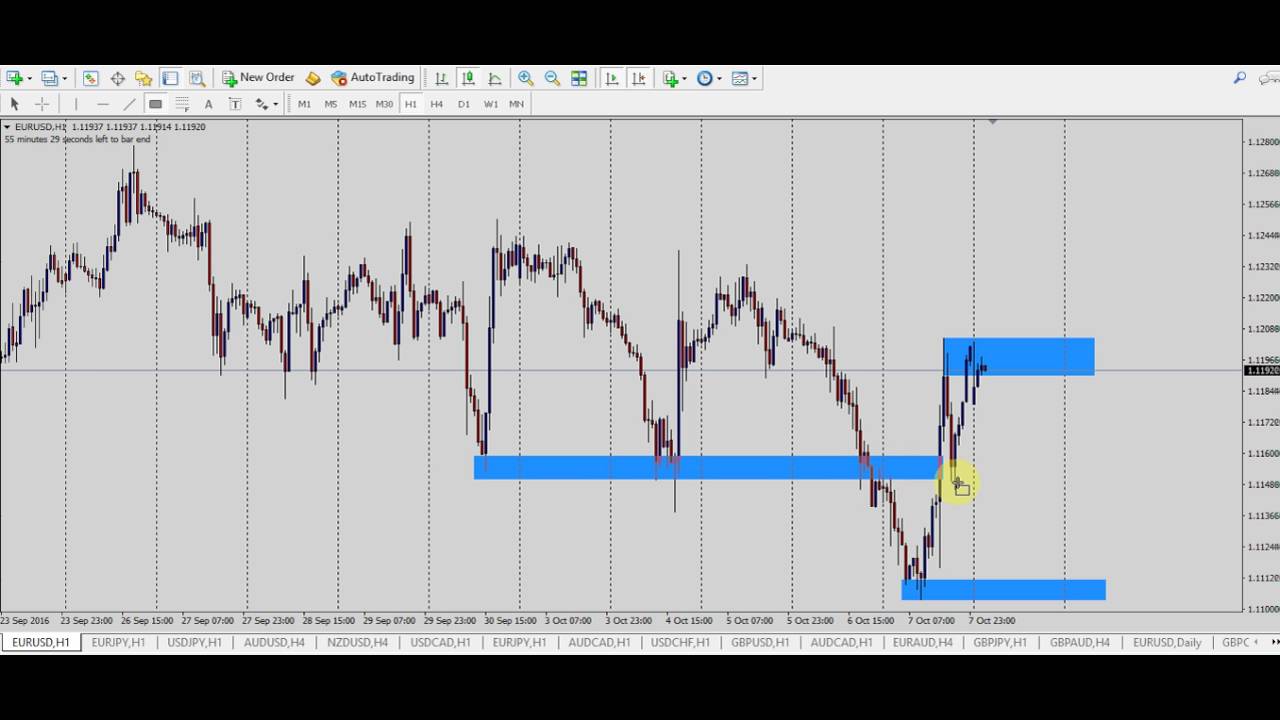Draw a Vertical Line tool
Image resolution: width=1280 pixels, height=720 pixels.
75,104
